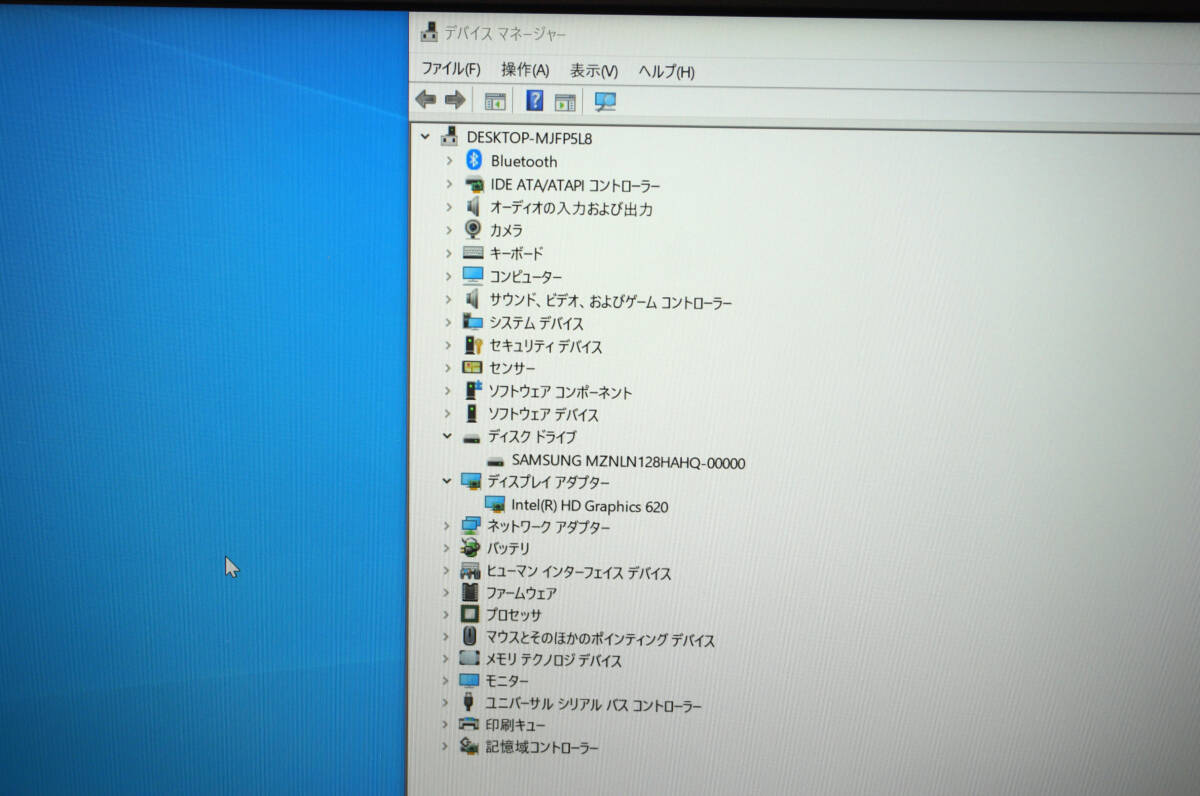Image resolution: width=1200 pixels, height=796 pixels.
Task: Expand the ソフトウェア デバイス category
Action: (448, 413)
